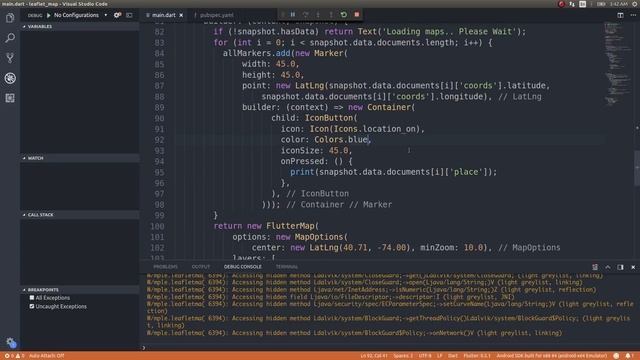The image size is (640, 360).
Task: Change end of line sequence LF
Action: coord(440,356)
